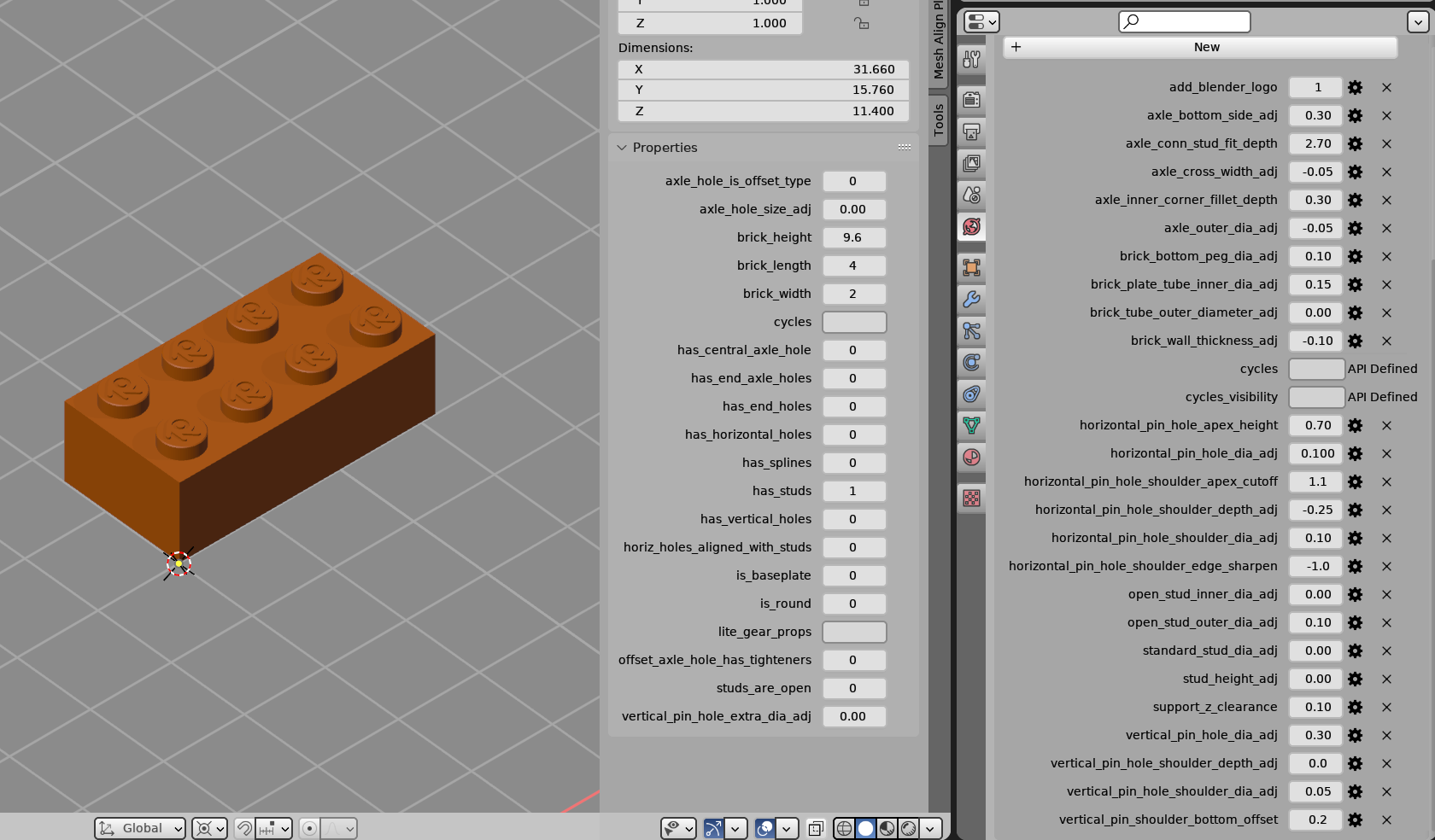Click the brick_length value field

pos(854,265)
